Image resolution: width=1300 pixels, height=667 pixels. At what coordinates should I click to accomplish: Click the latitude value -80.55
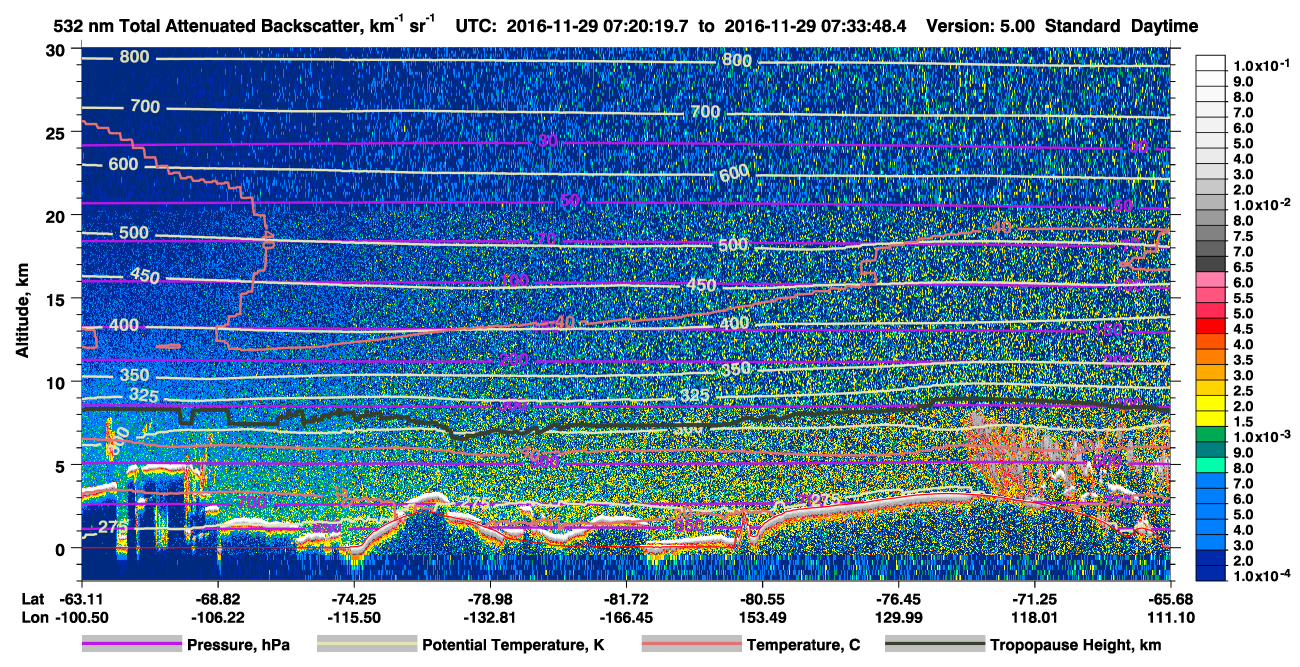[x=762, y=598]
